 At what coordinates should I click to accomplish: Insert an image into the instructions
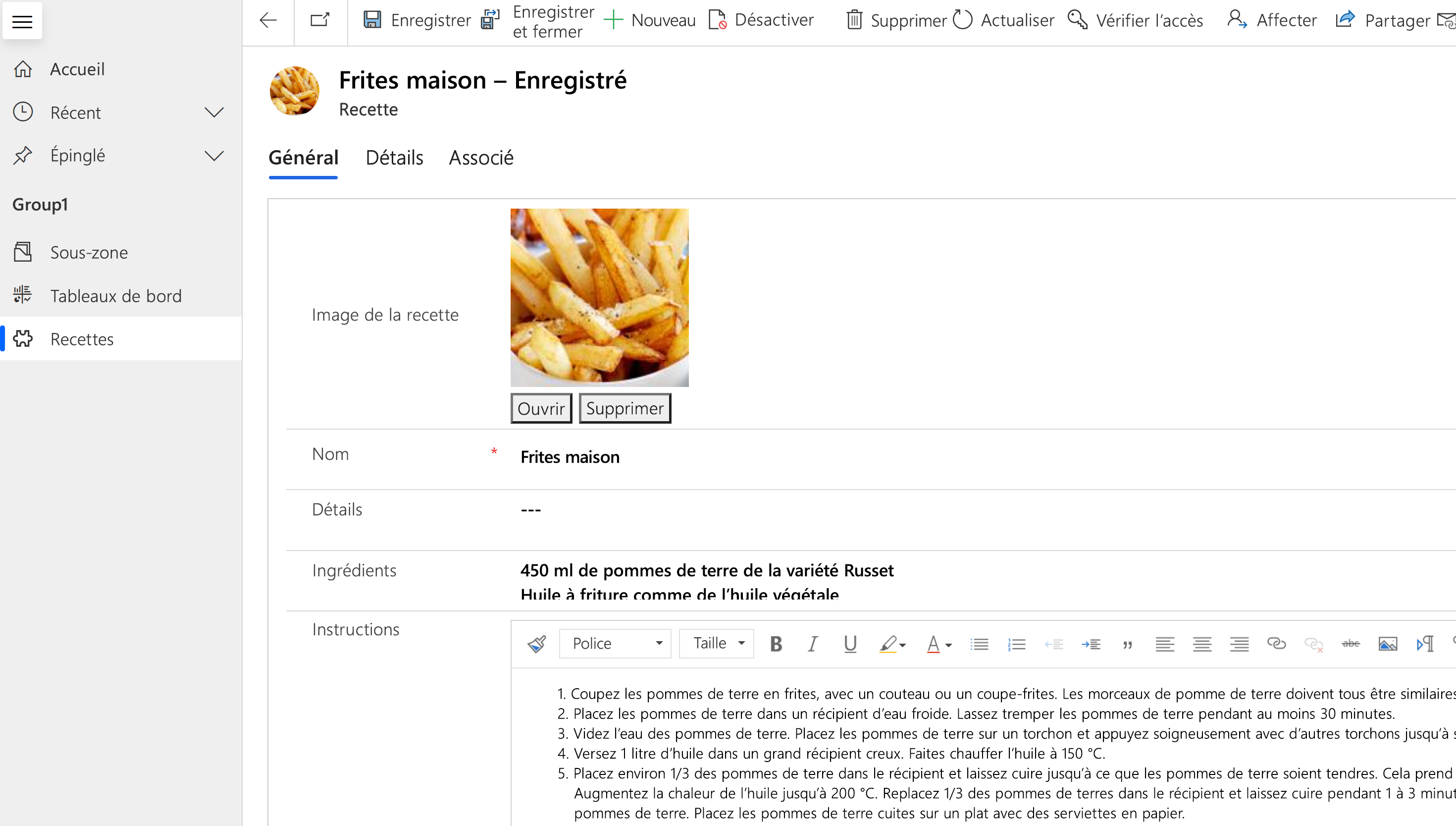point(1388,643)
